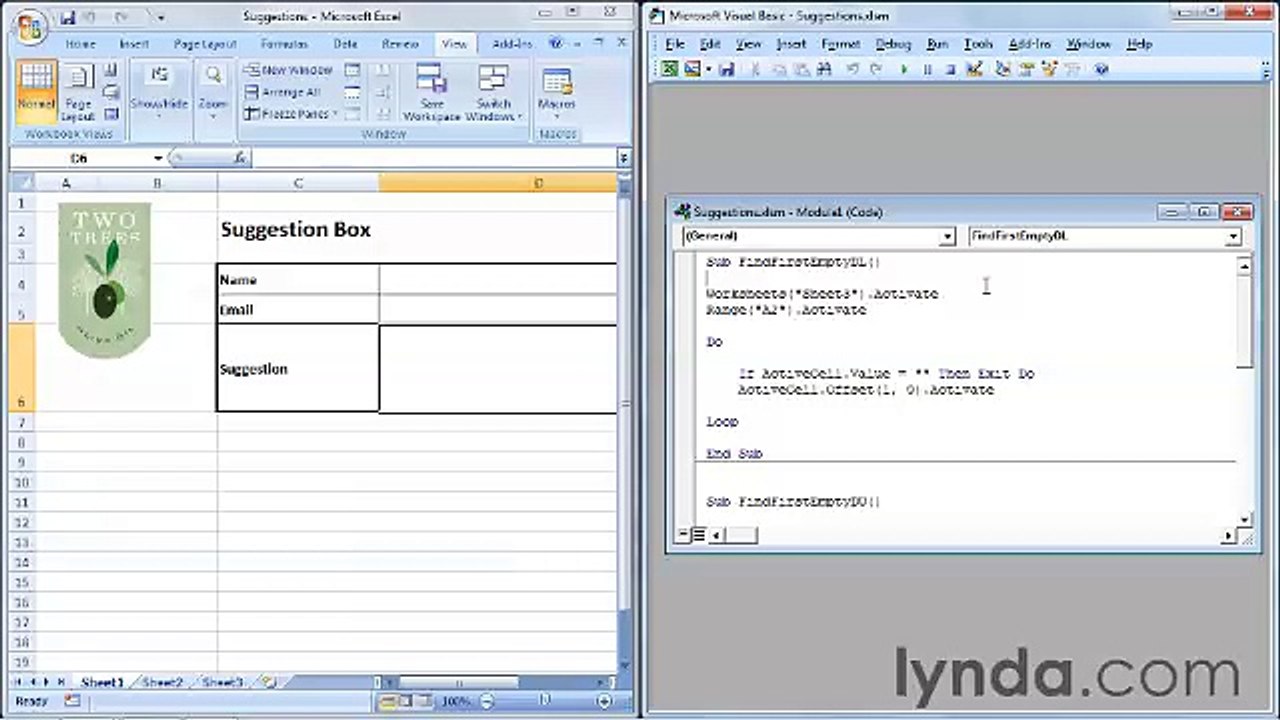Open the Show/Hide group dropdown

tap(159, 92)
